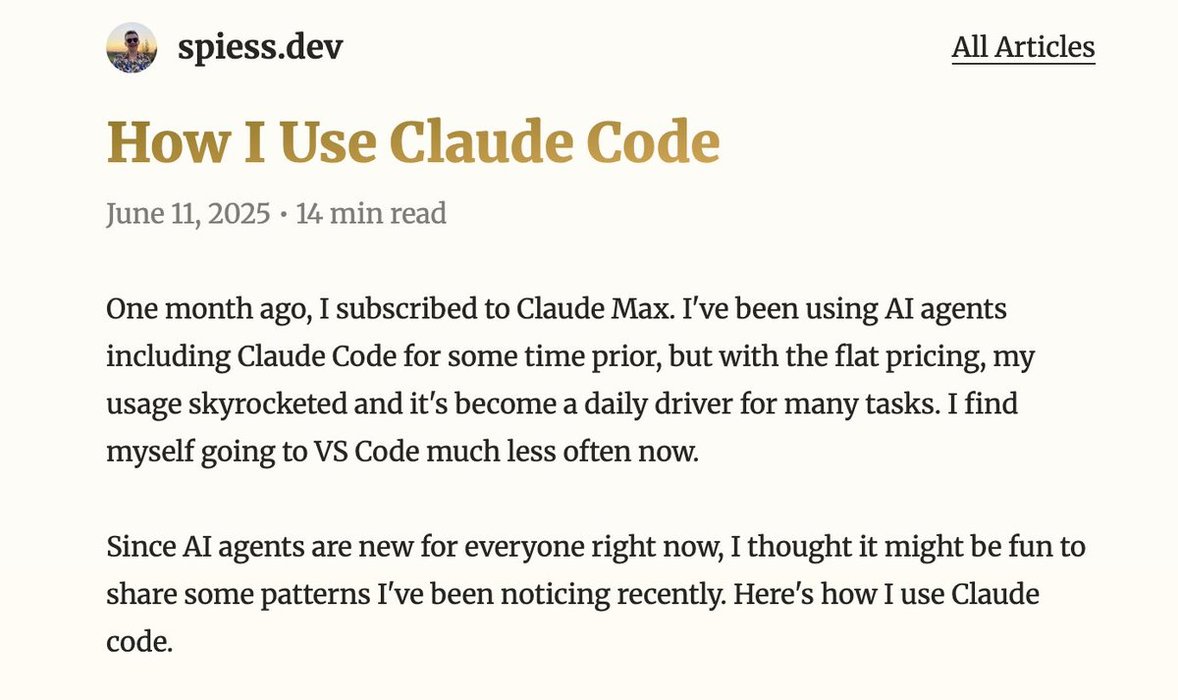This screenshot has height=700, width=1178.
Task: Open the spiess.dev home link
Action: [260, 47]
